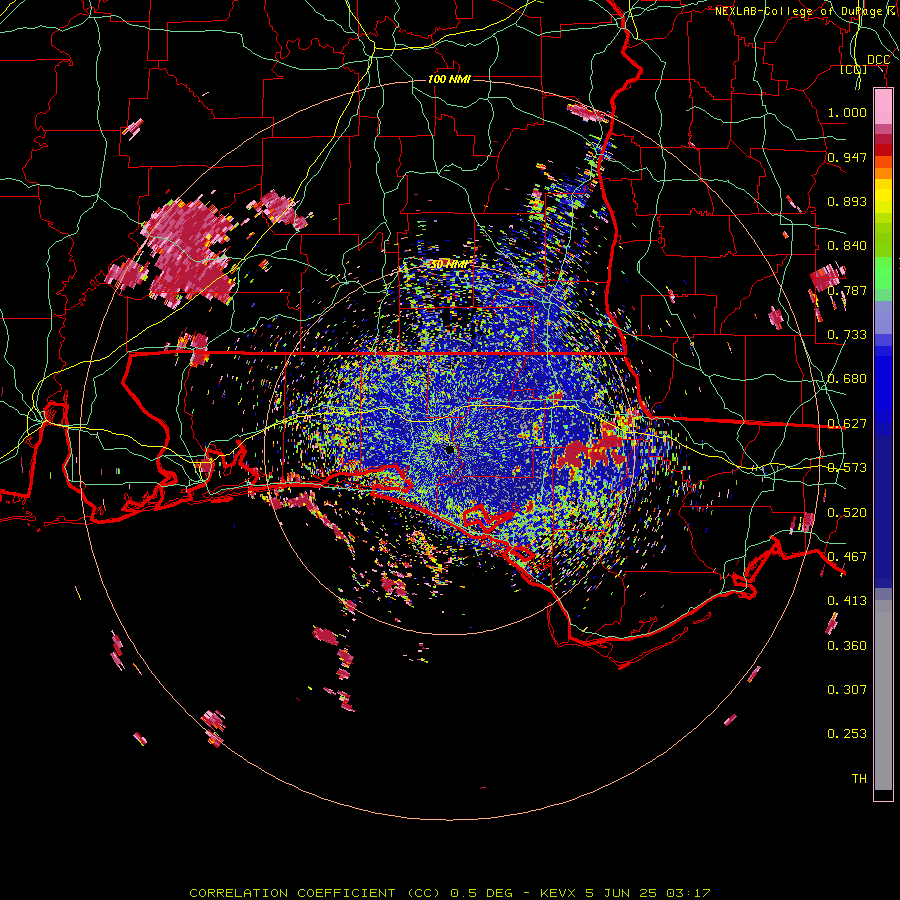Click the black radar site dot at center
The width and height of the screenshot is (900, 900).
[x=449, y=449]
